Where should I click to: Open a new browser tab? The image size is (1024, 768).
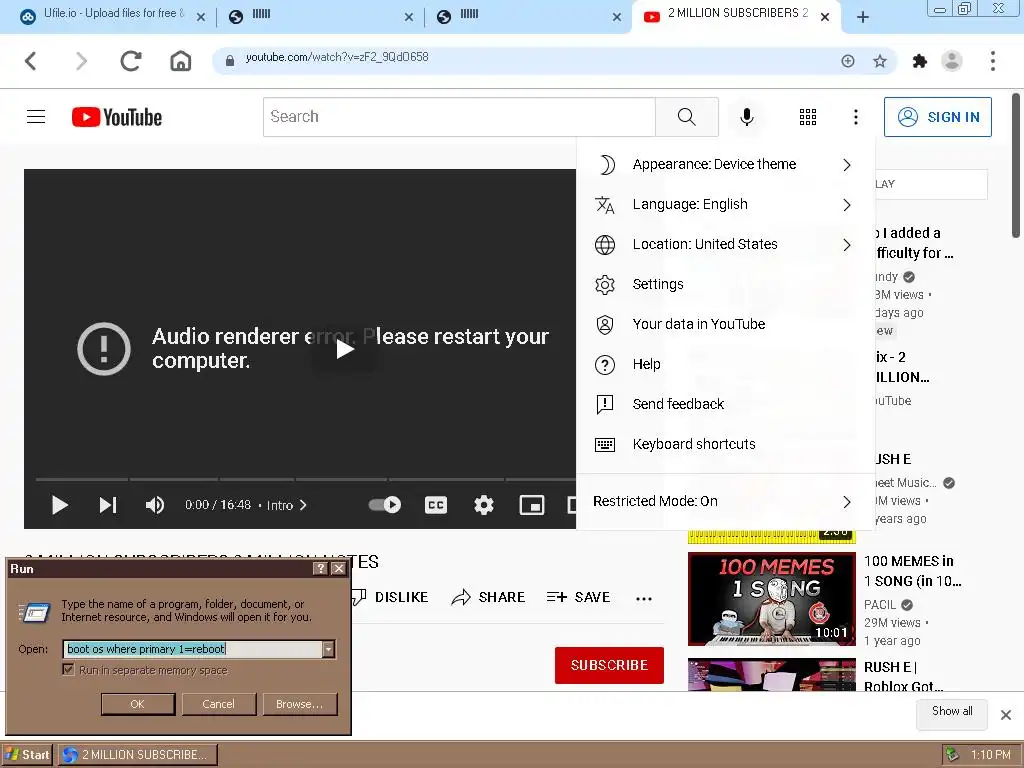pos(863,17)
